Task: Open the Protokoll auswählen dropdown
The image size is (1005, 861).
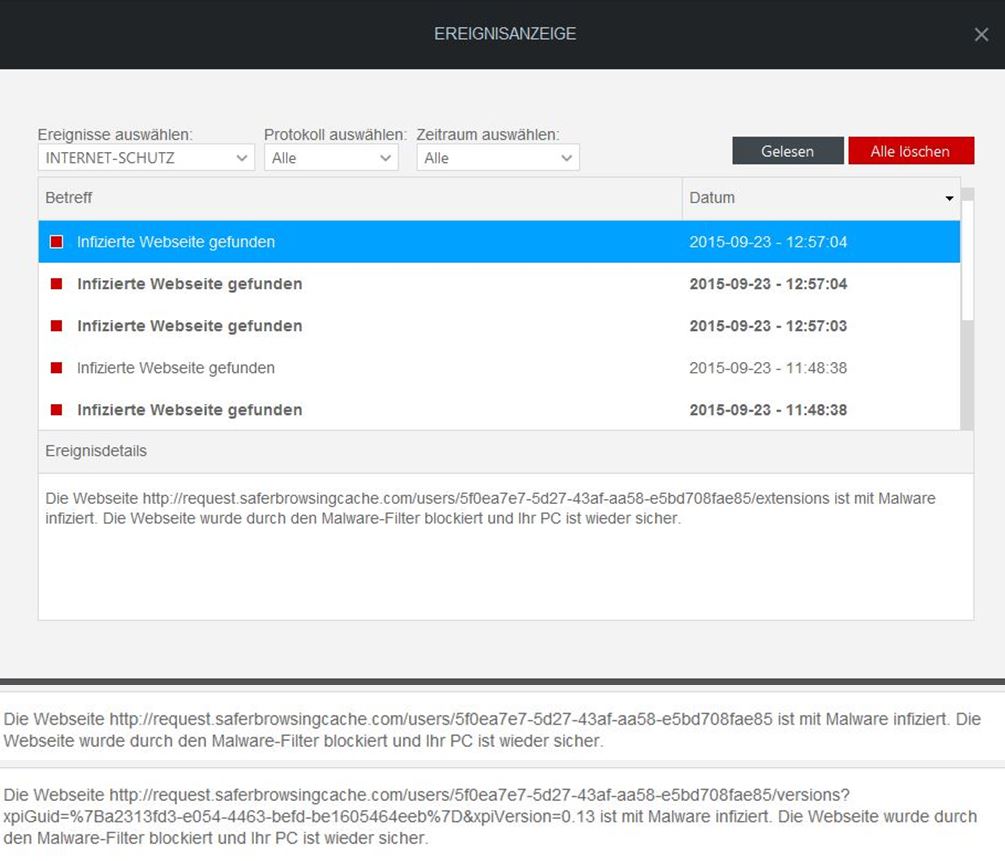Action: 331,158
